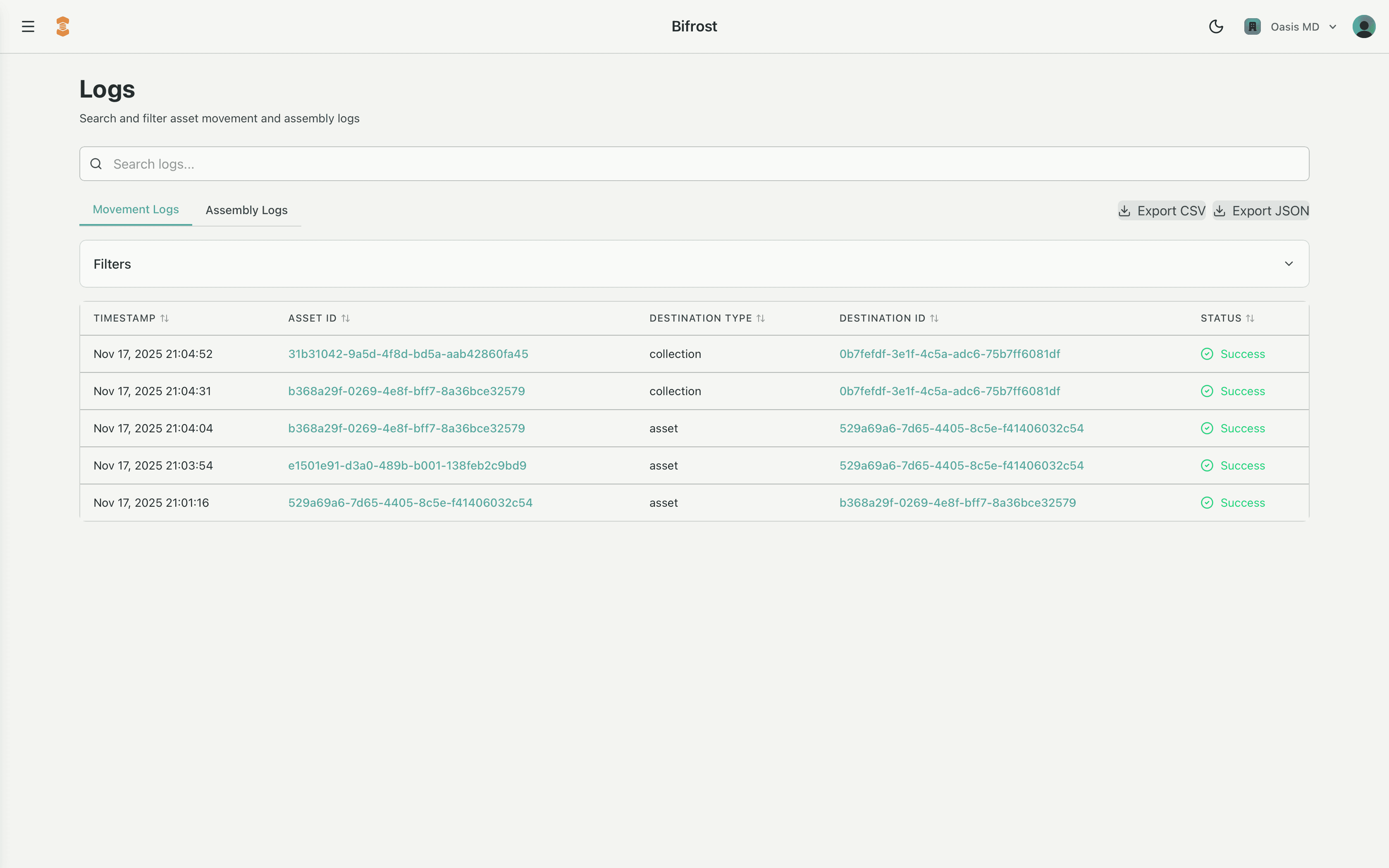
Task: Toggle dark mode with the moon icon
Action: tap(1216, 26)
